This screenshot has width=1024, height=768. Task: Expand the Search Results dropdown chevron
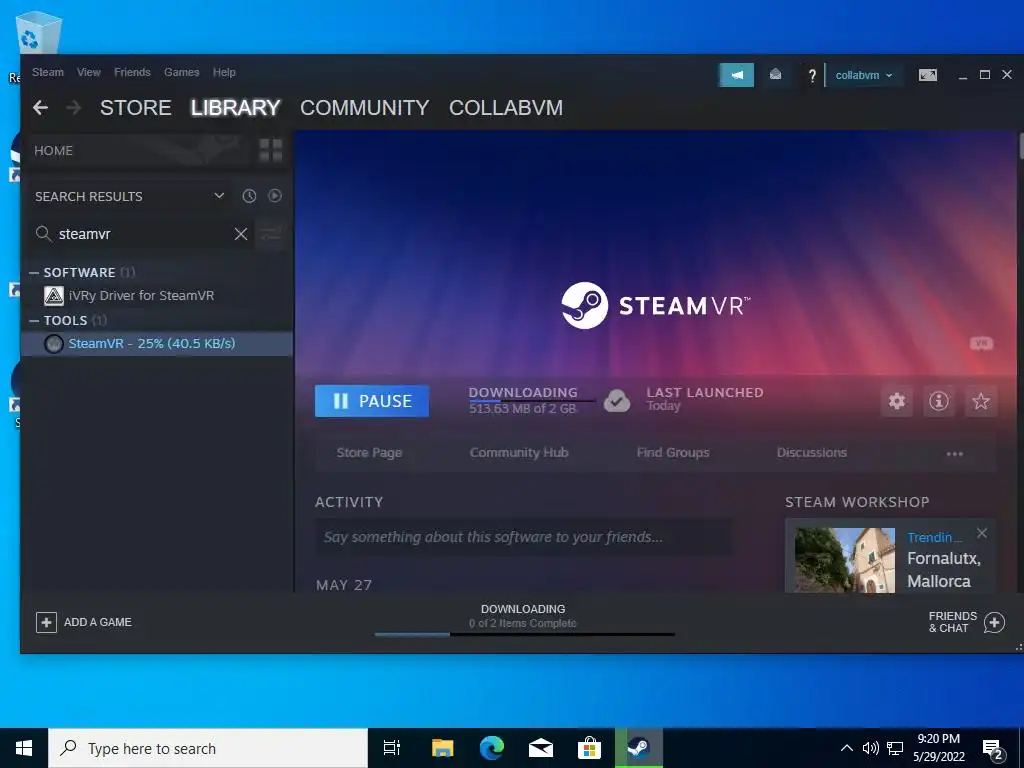pyautogui.click(x=219, y=196)
